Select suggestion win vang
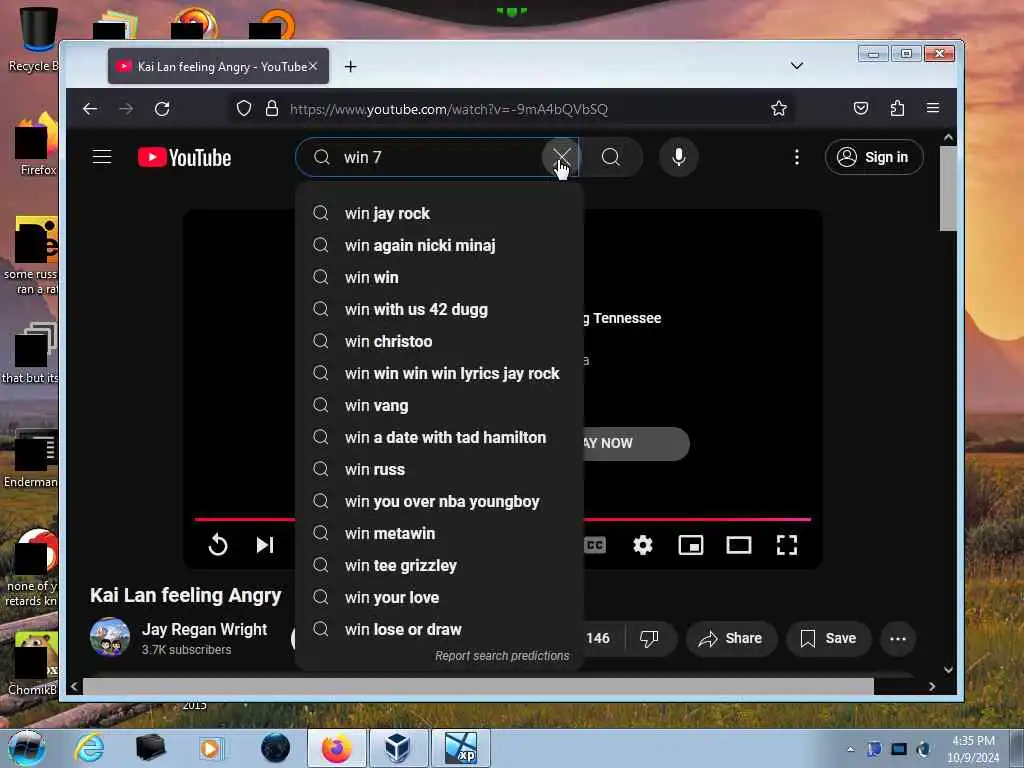Image resolution: width=1024 pixels, height=768 pixels. pos(439,405)
